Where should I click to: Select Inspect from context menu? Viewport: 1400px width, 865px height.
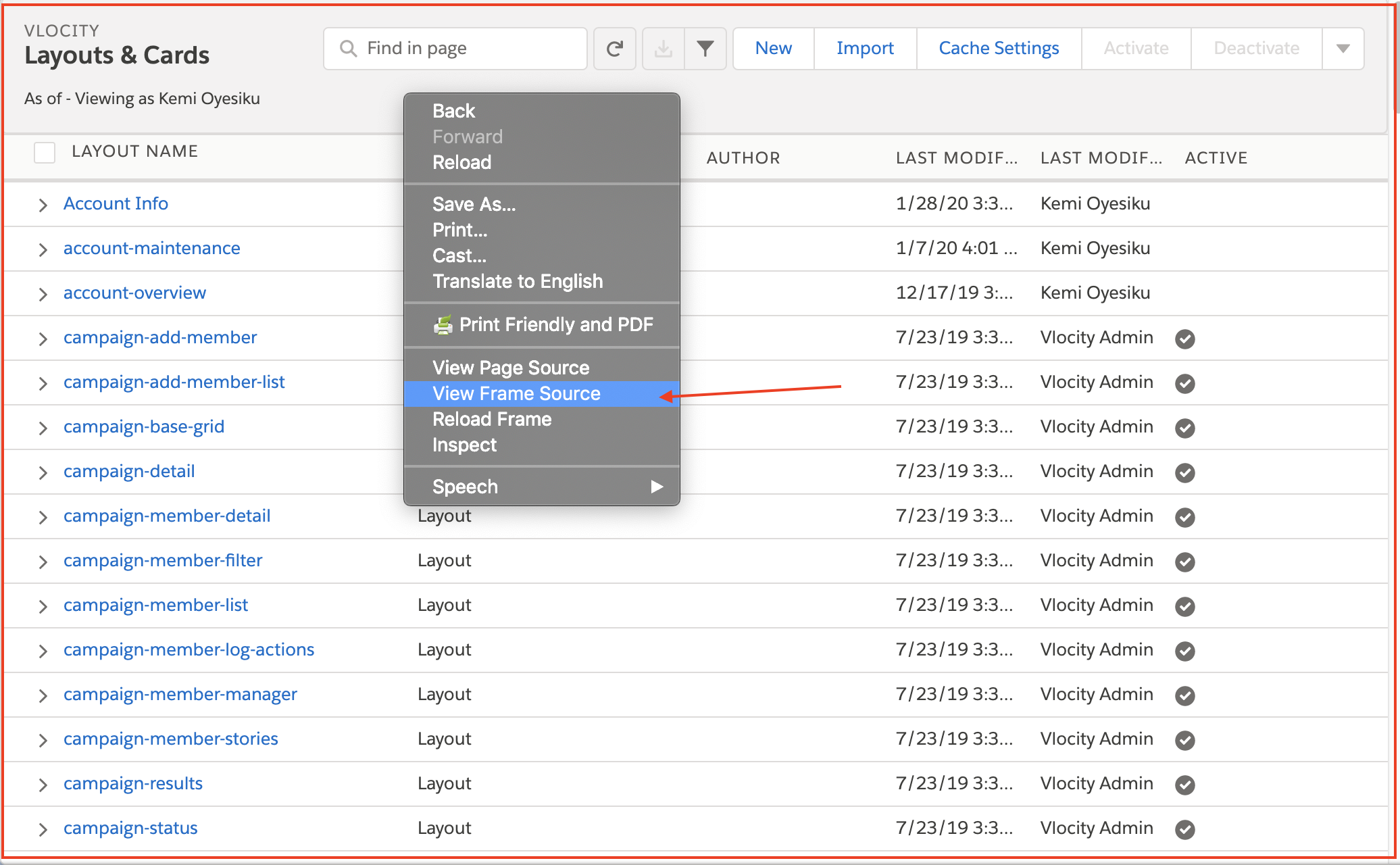tap(542, 445)
